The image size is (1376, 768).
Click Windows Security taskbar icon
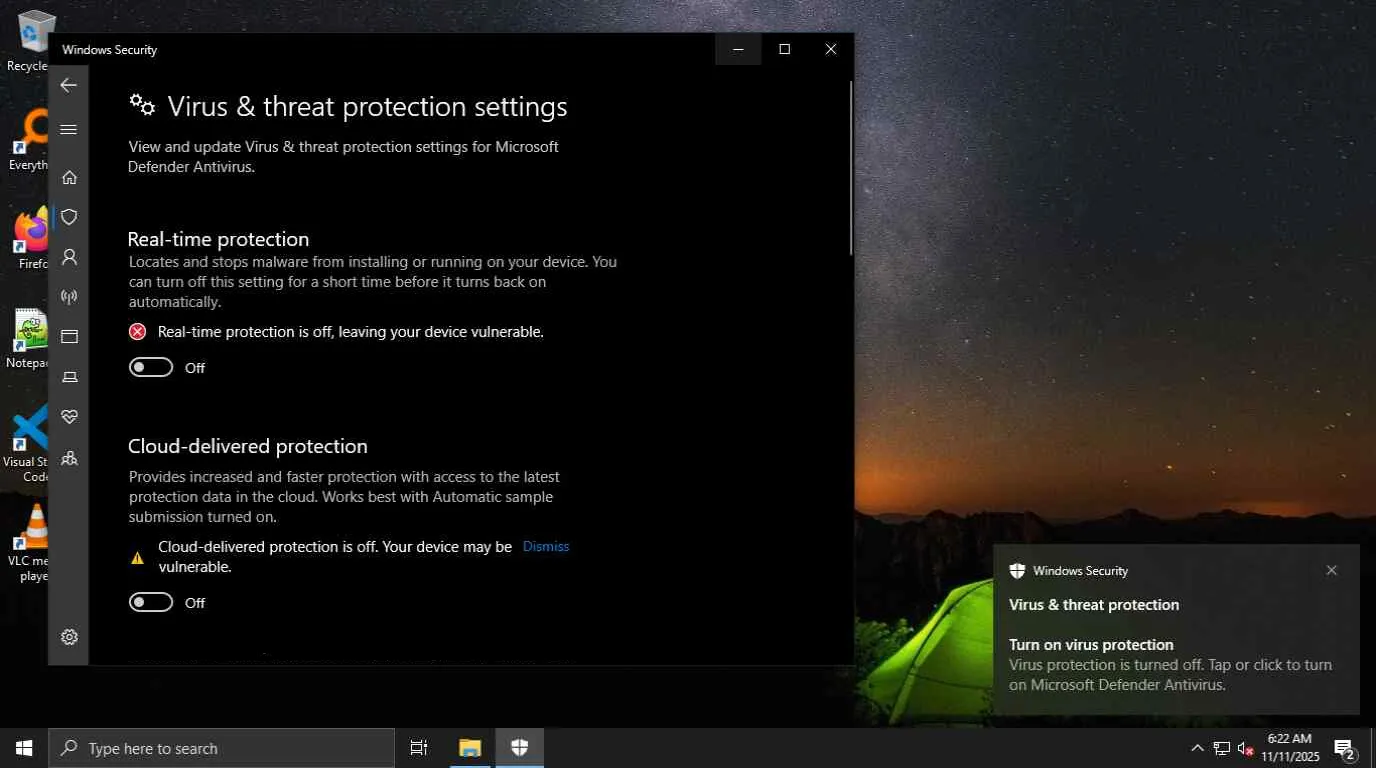click(519, 748)
